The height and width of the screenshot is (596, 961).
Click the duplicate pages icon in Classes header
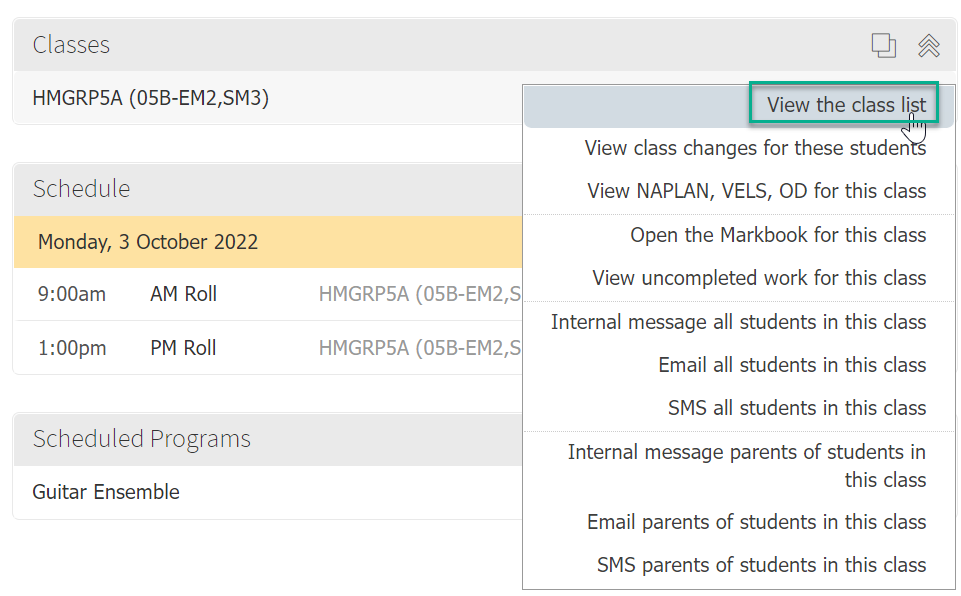884,46
